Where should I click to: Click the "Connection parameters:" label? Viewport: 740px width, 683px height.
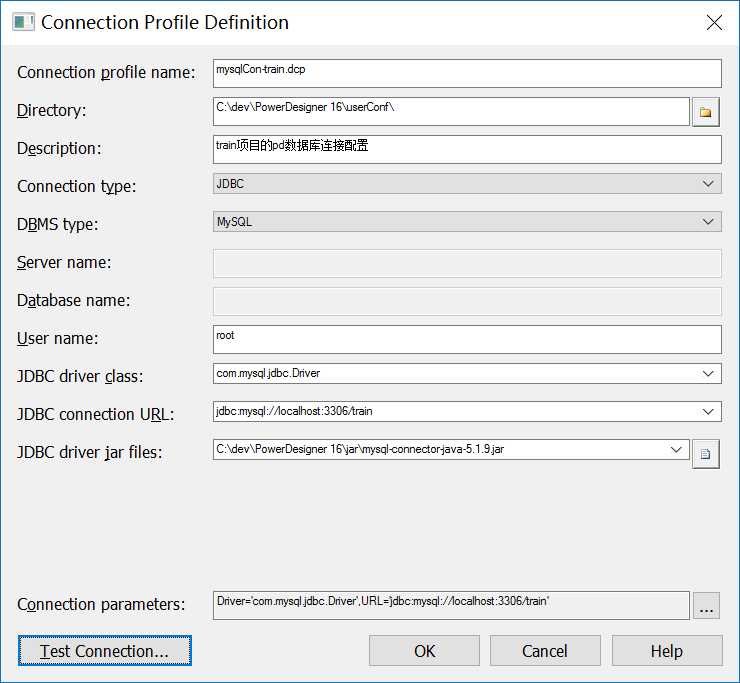coord(101,604)
